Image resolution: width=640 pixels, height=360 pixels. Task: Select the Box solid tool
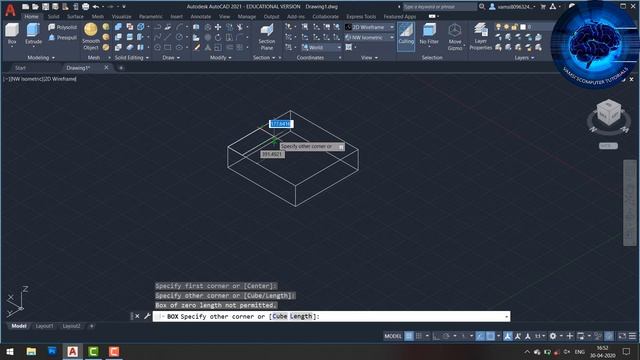coord(12,33)
